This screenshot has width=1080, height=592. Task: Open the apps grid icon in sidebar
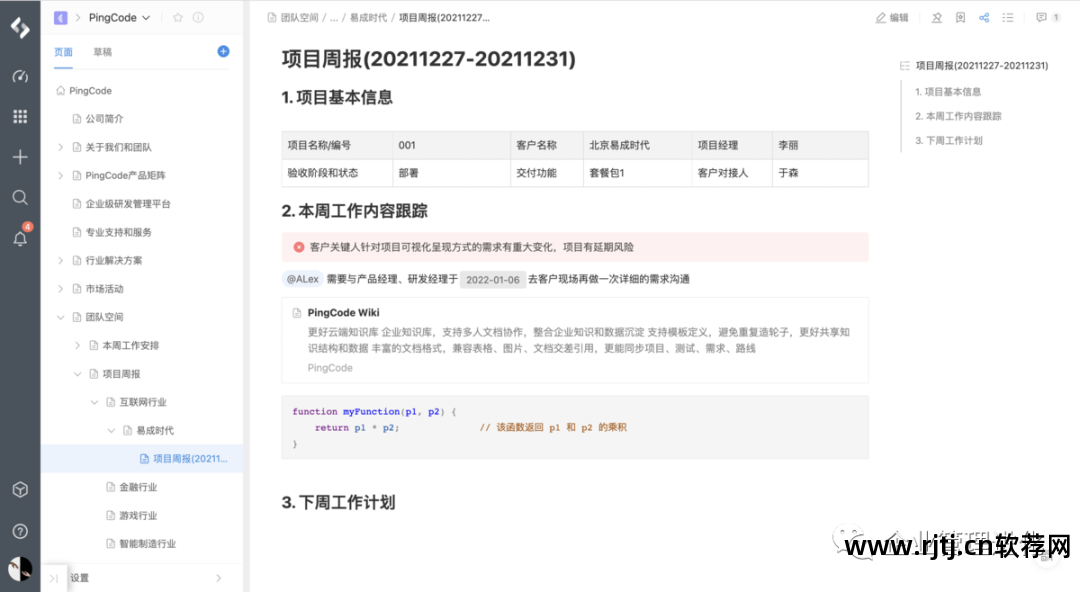(x=20, y=116)
